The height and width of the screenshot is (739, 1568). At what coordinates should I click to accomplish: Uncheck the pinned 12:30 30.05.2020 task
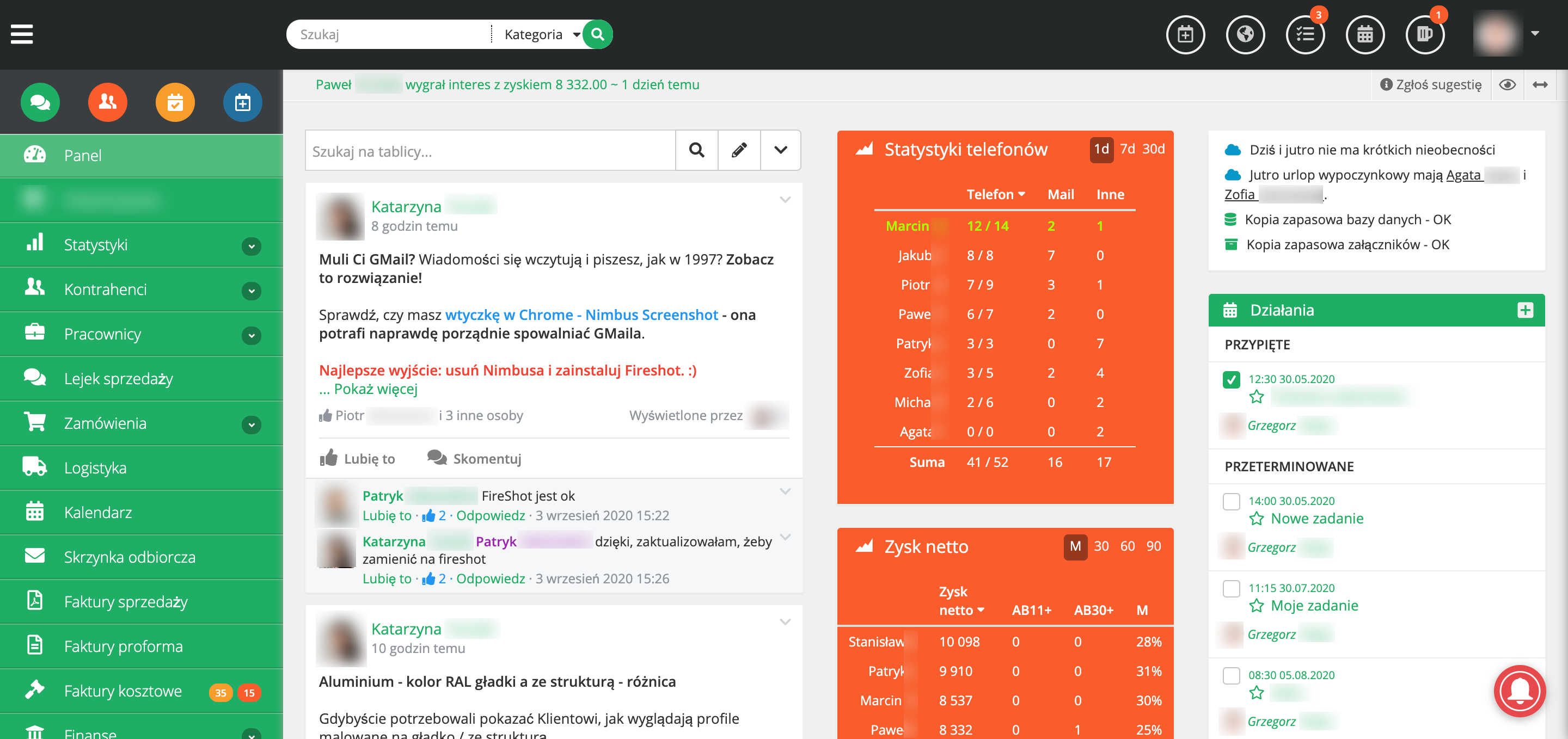tap(1232, 379)
